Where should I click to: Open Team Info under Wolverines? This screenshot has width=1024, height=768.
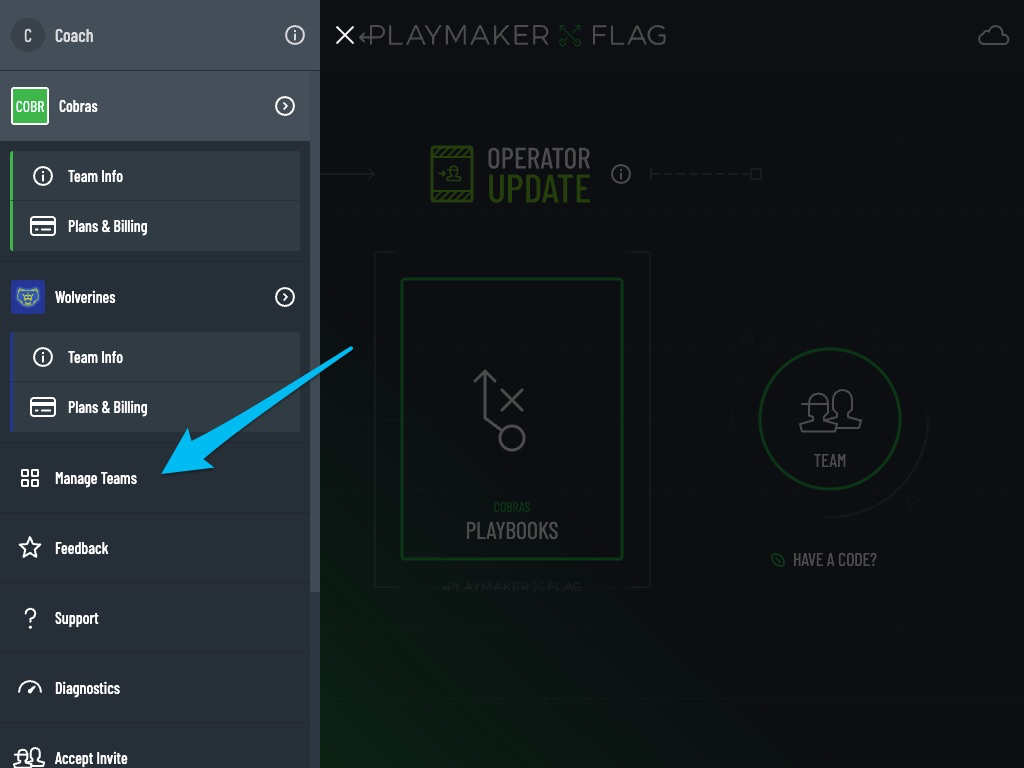156,357
